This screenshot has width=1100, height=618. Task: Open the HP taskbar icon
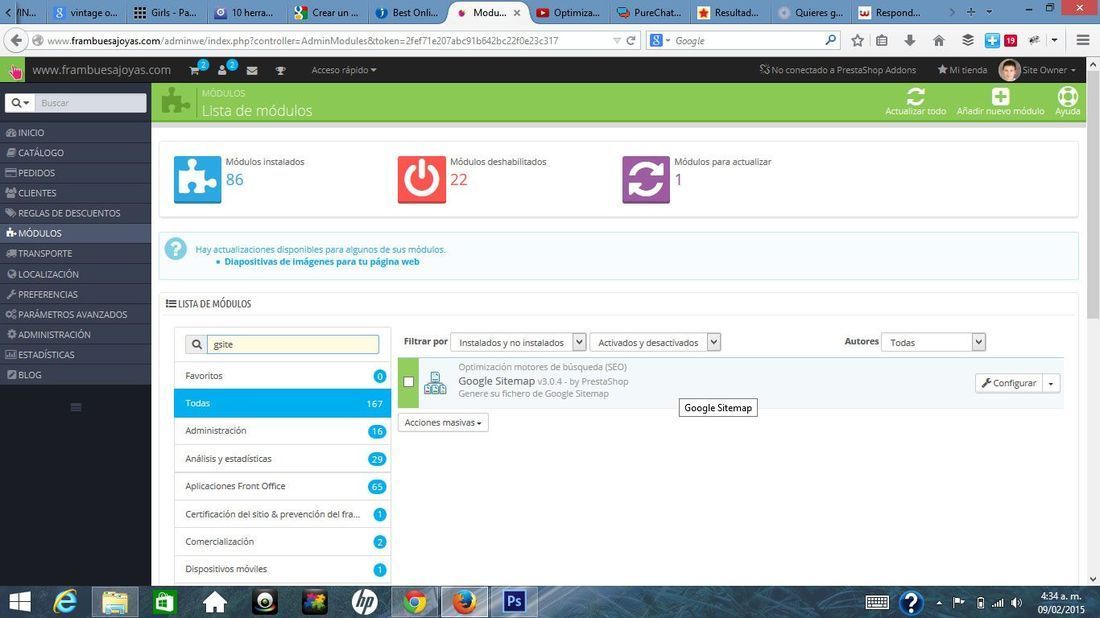(x=364, y=602)
